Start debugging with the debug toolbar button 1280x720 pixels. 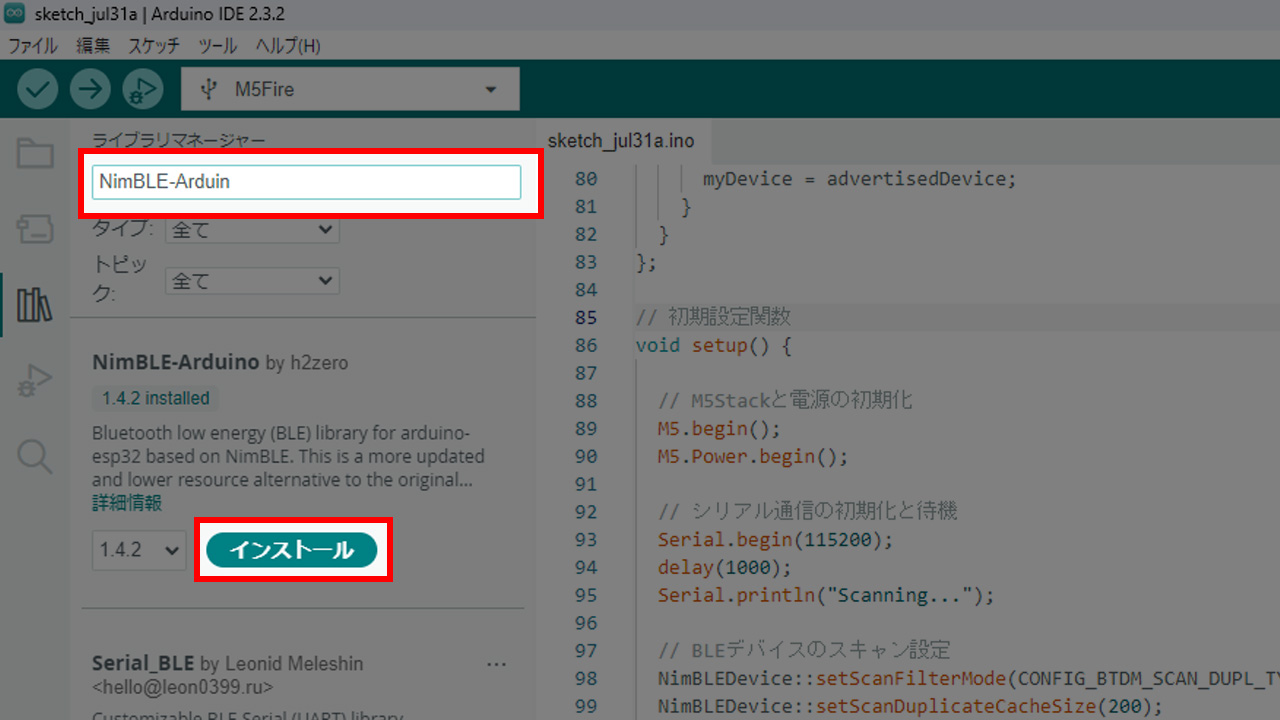pyautogui.click(x=142, y=89)
